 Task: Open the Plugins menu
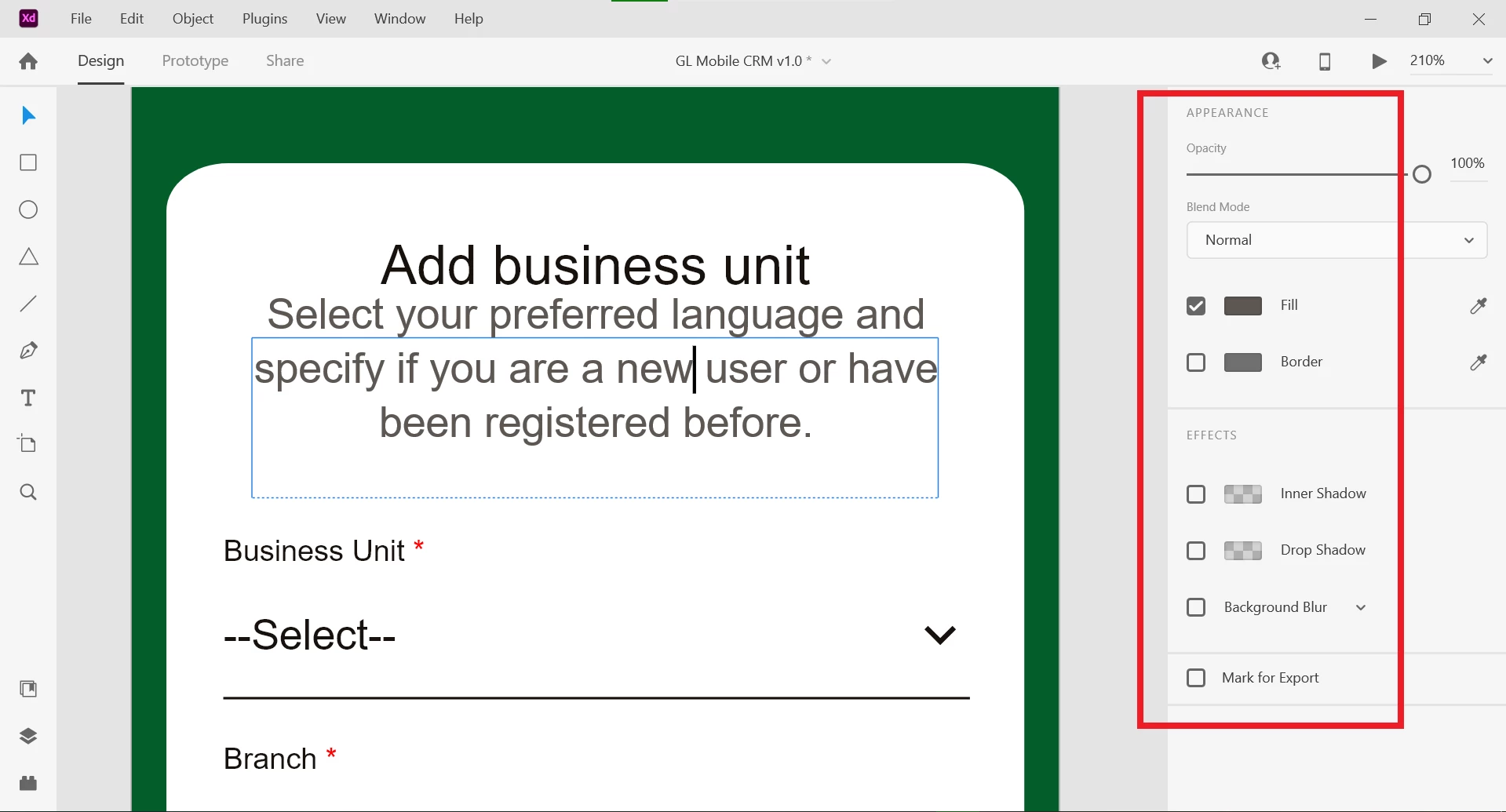264,18
